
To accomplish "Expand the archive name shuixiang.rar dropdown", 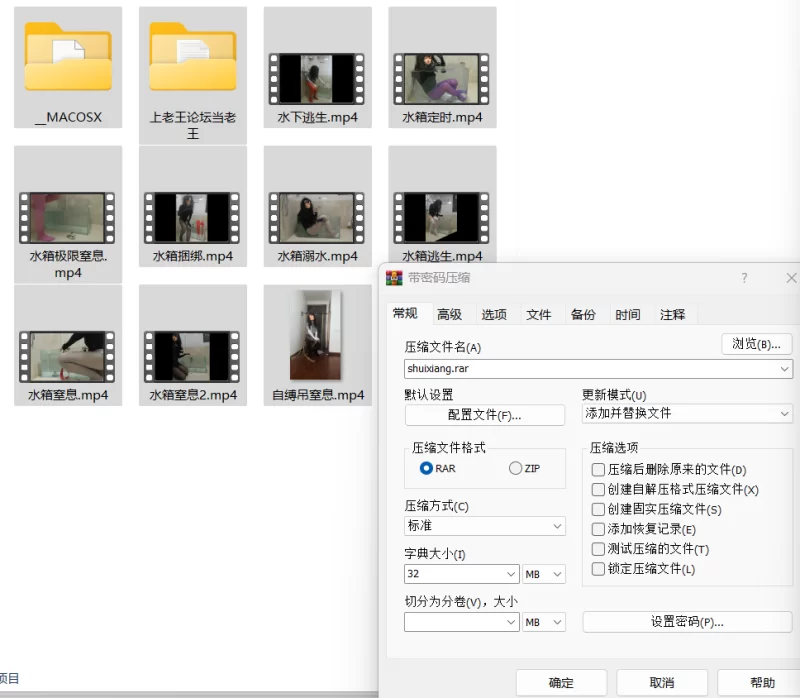I will click(x=785, y=369).
